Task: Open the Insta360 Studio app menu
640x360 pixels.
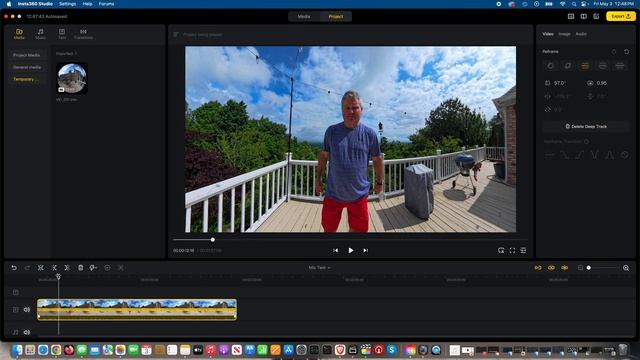Action: (x=35, y=4)
